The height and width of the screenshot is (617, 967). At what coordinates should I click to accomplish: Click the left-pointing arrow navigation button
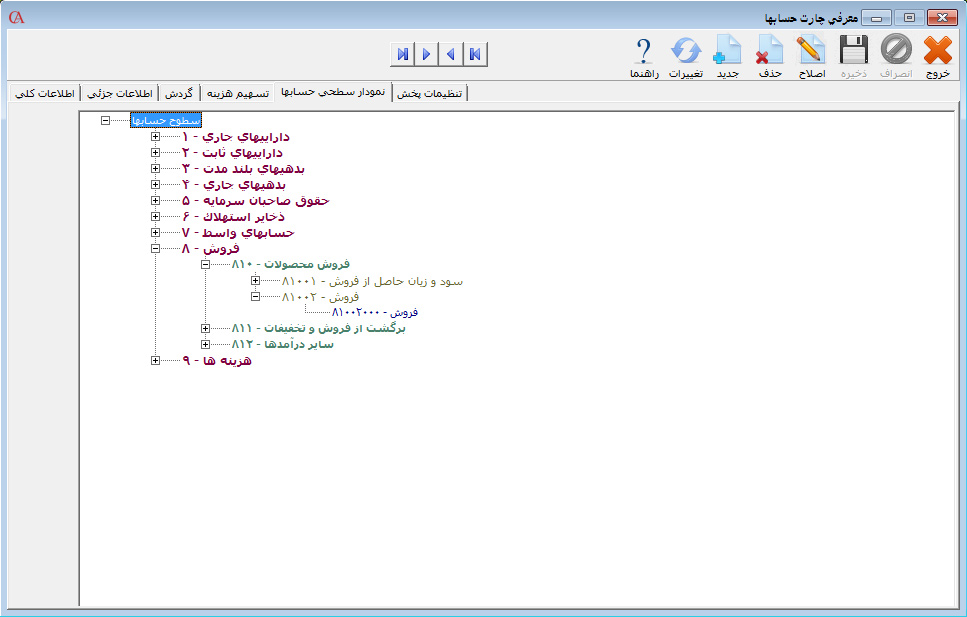click(x=451, y=54)
